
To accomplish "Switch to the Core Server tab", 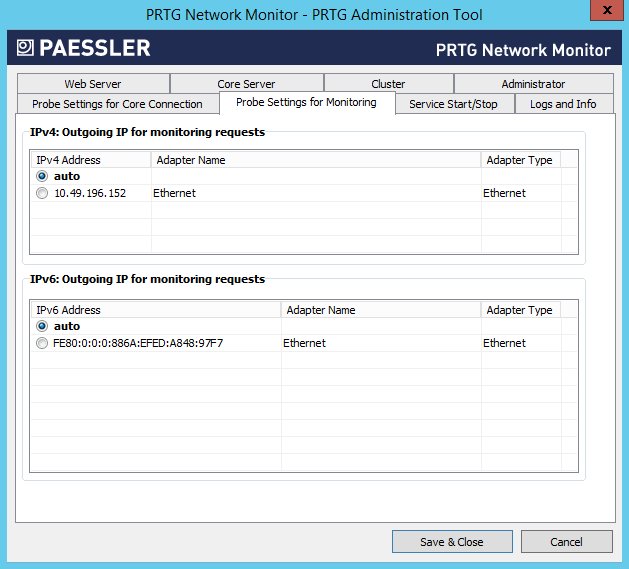I will pos(246,84).
